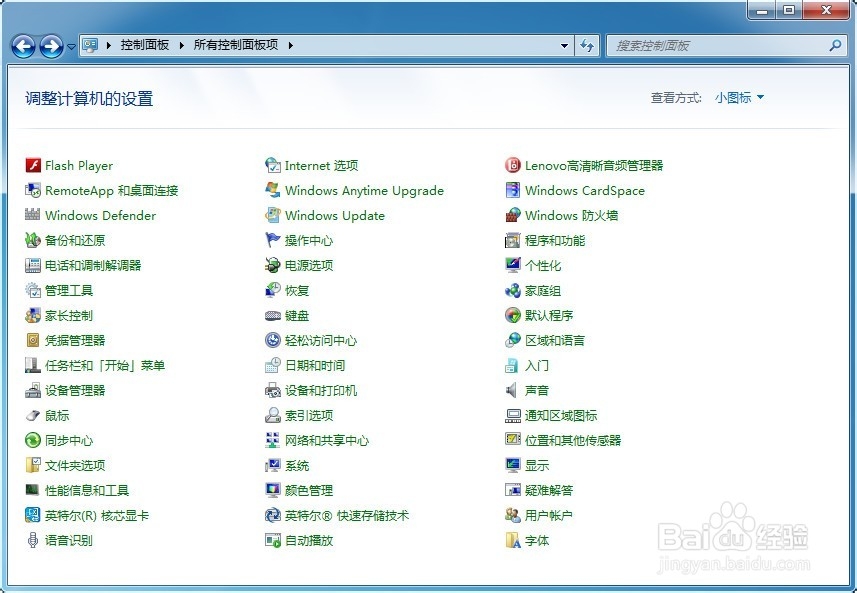Refresh the page with the refresh button

pos(588,45)
